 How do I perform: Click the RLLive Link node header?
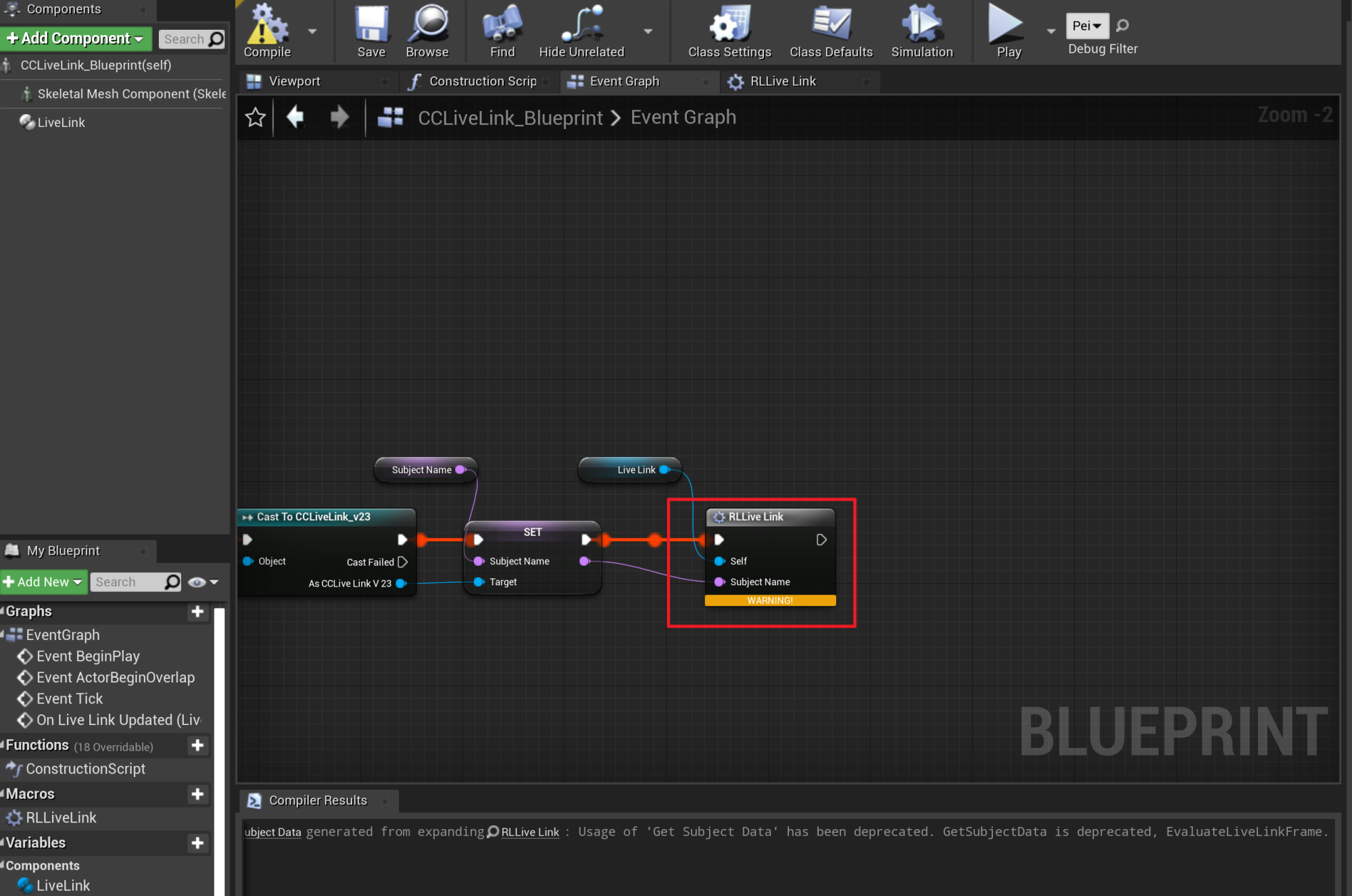pyautogui.click(x=770, y=517)
